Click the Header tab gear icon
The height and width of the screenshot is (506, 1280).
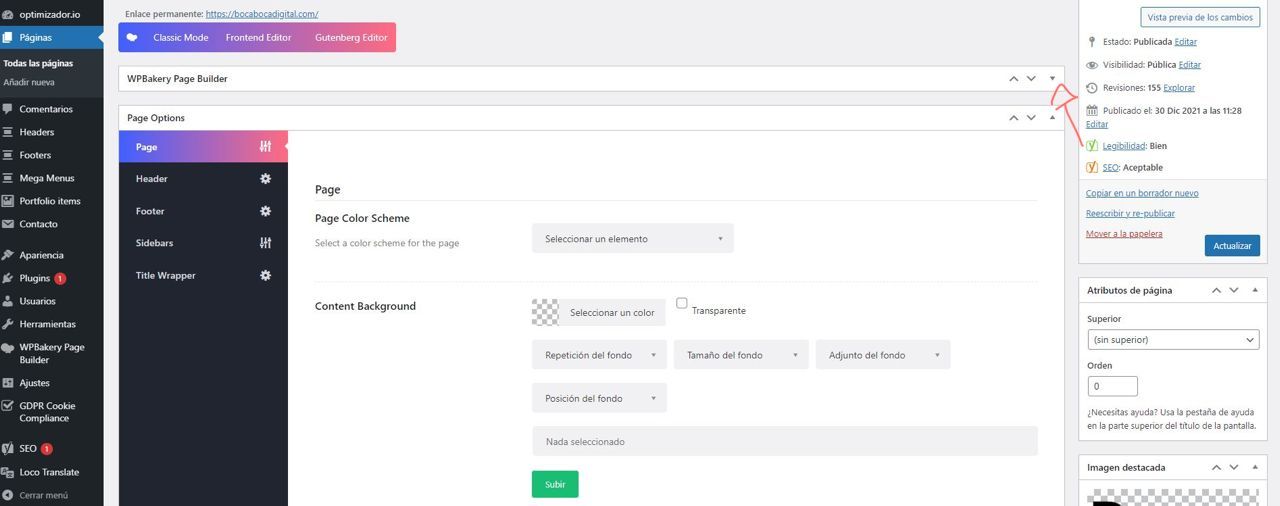click(x=265, y=179)
